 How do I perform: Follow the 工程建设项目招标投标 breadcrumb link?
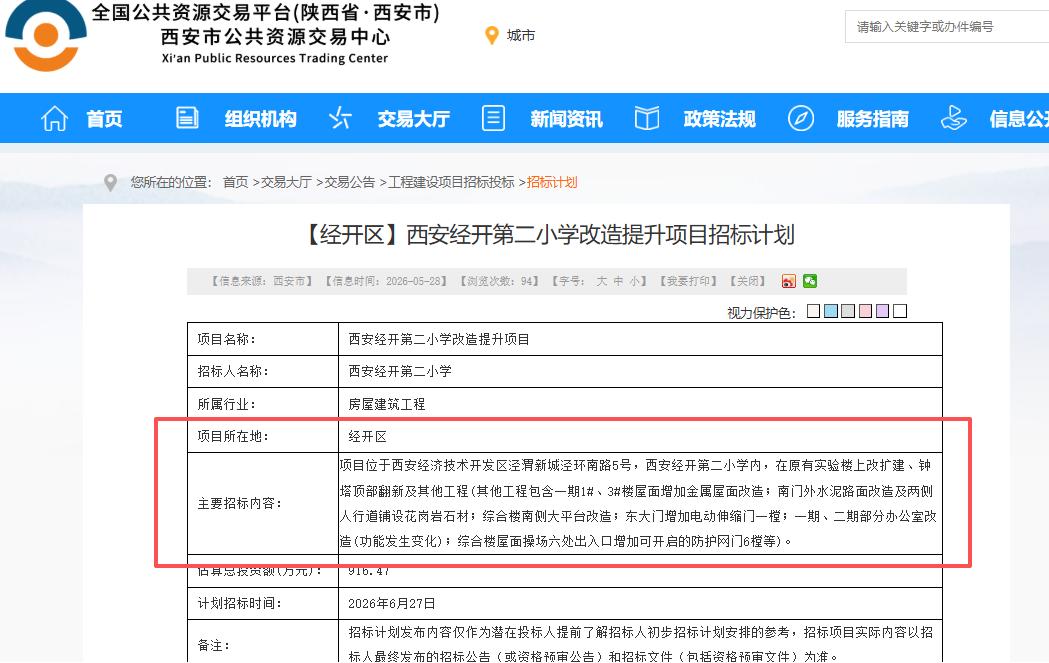coord(452,182)
